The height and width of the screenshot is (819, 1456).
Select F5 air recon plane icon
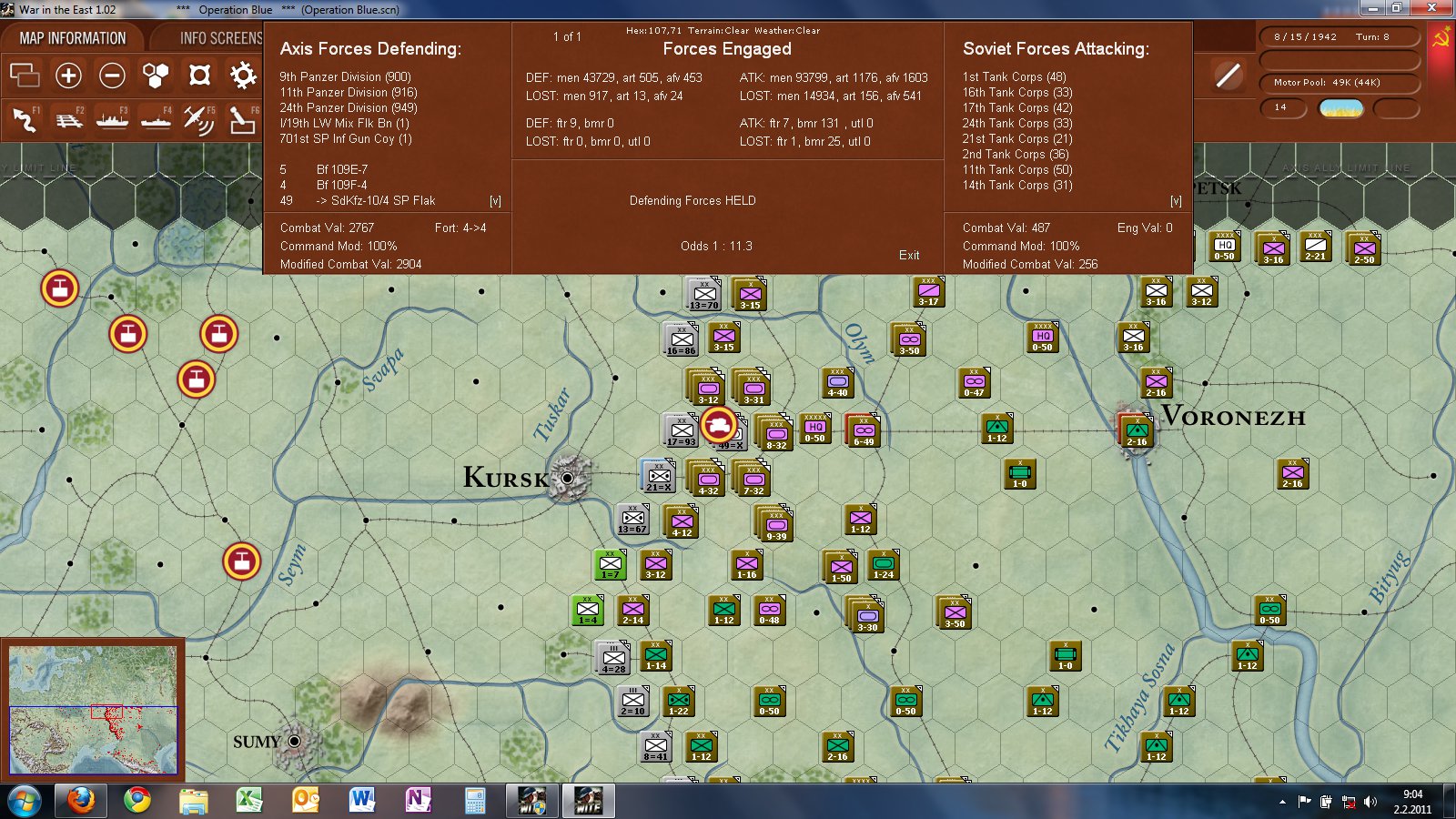(199, 120)
